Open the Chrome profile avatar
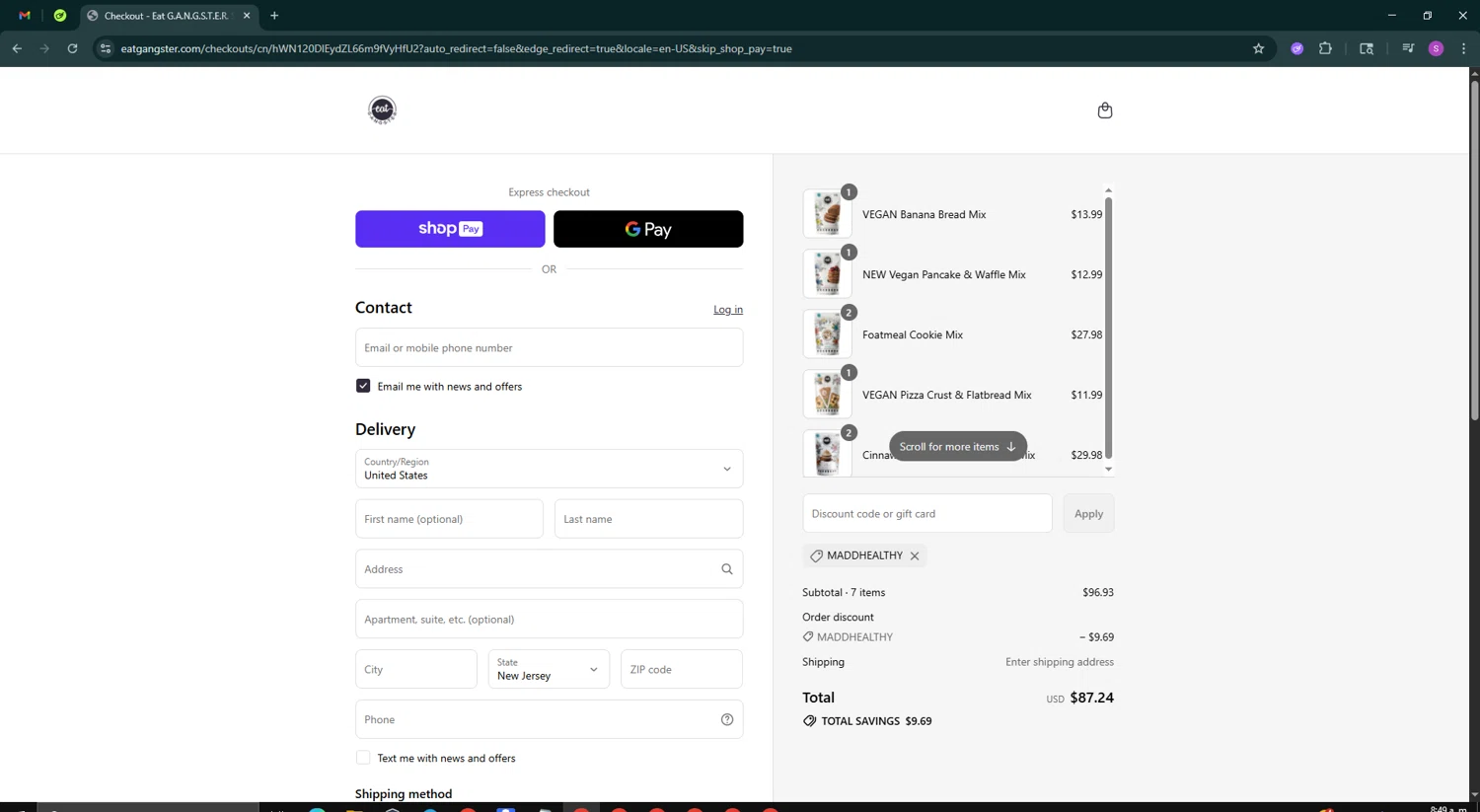The height and width of the screenshot is (812, 1480). point(1436,48)
